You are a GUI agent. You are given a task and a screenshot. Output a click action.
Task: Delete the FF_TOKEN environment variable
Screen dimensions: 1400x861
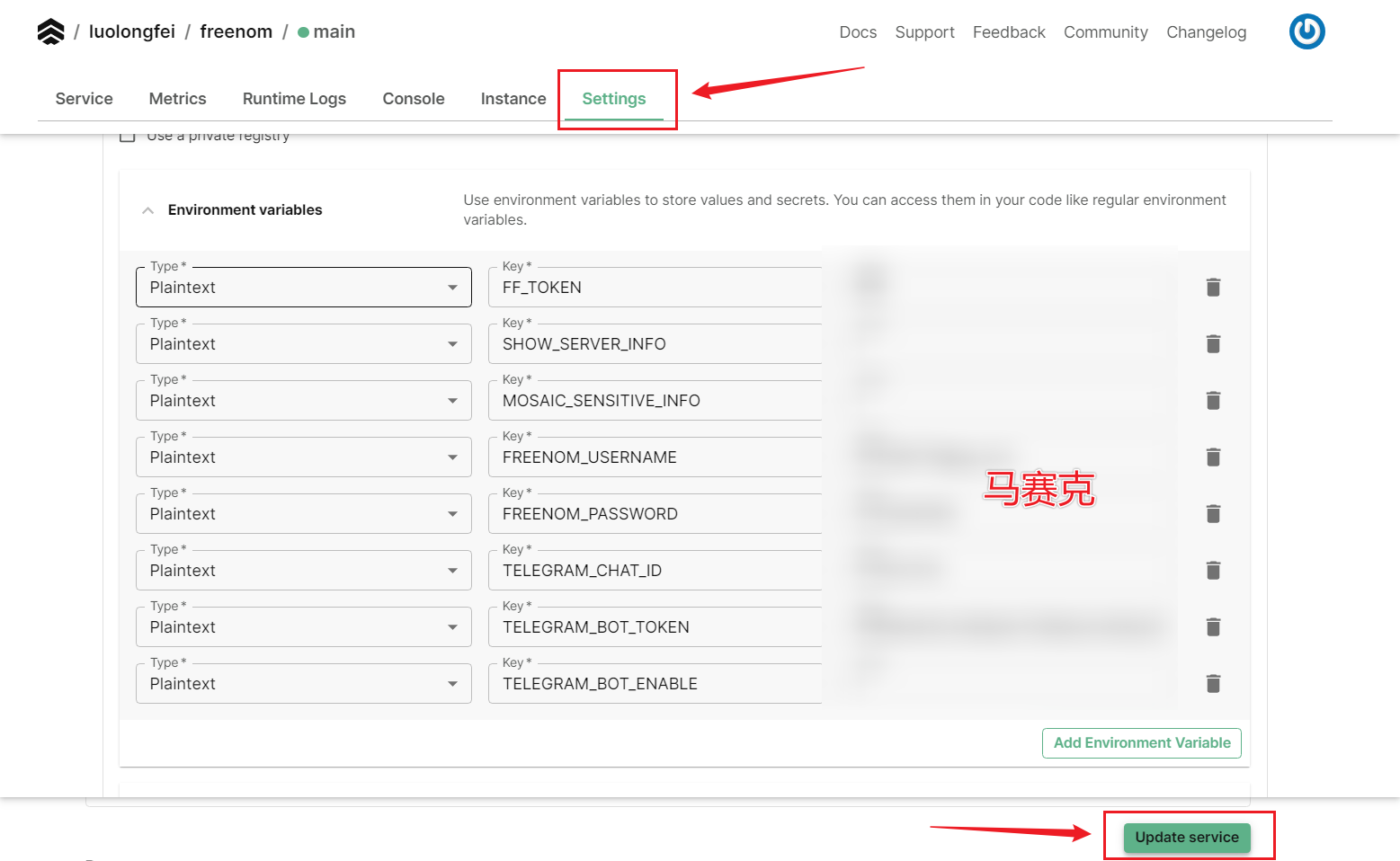click(x=1213, y=287)
